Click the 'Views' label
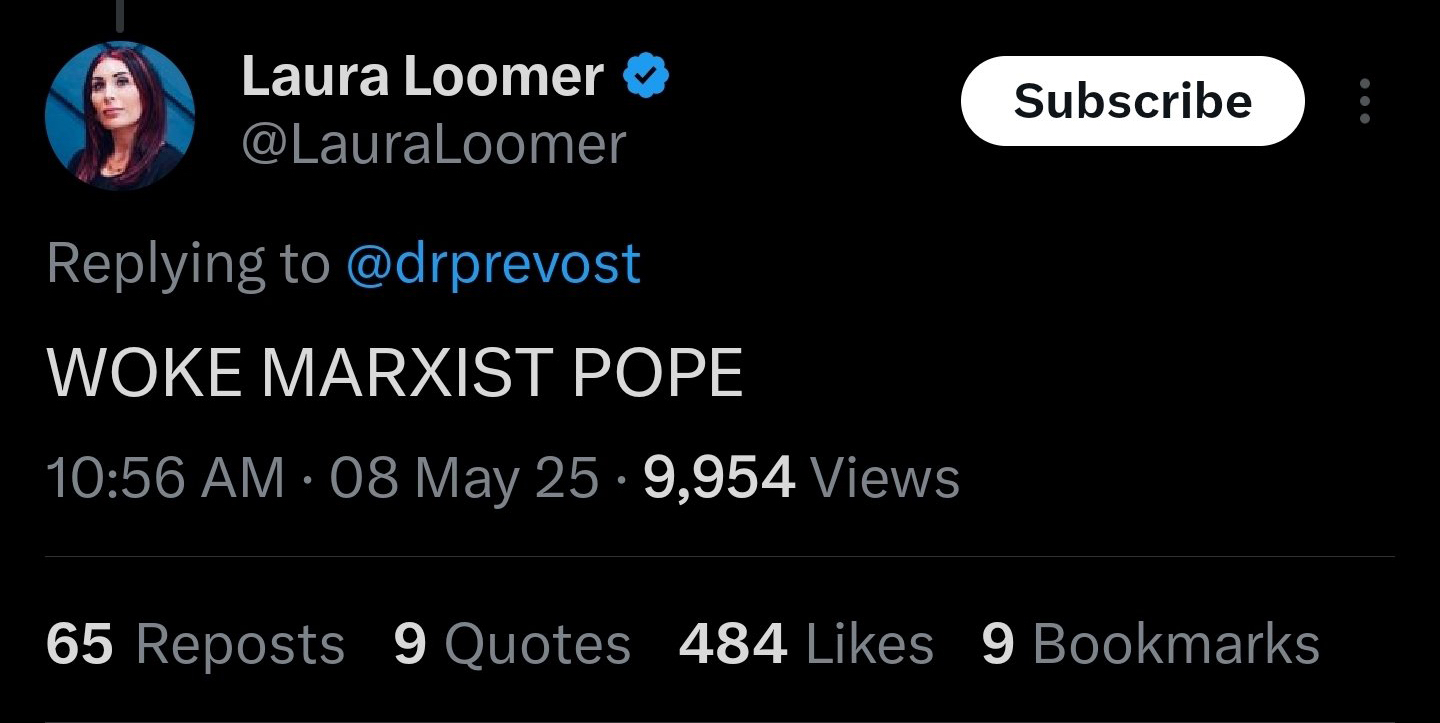 click(x=884, y=477)
